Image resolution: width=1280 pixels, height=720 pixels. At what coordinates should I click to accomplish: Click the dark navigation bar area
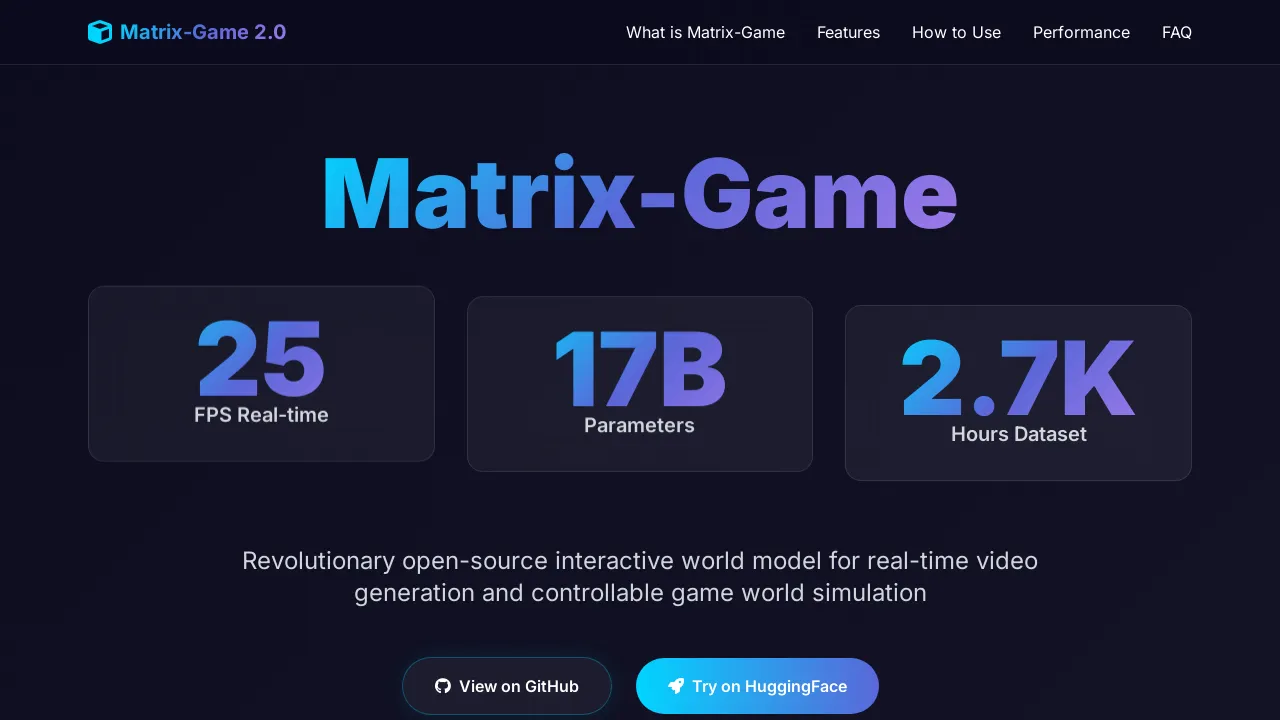point(450,31)
